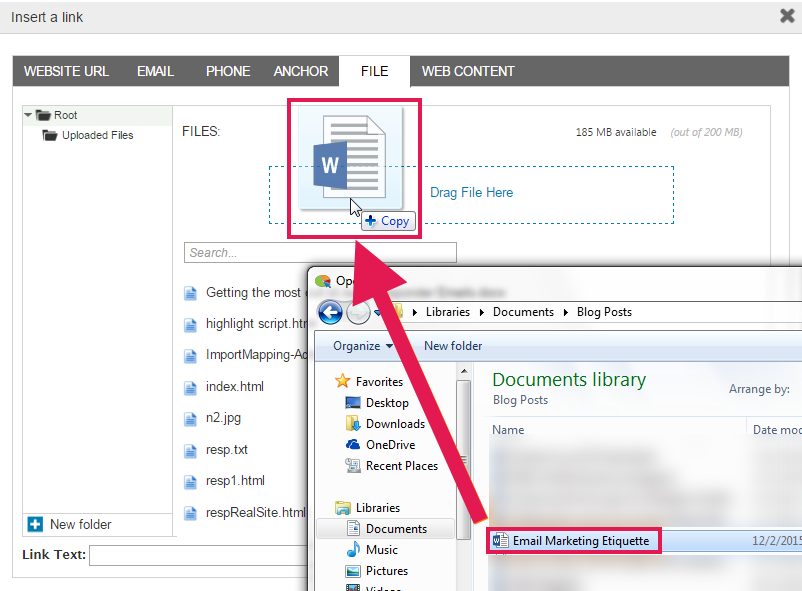Open the Uploaded Files folder
Image resolution: width=802 pixels, height=591 pixels.
97,135
